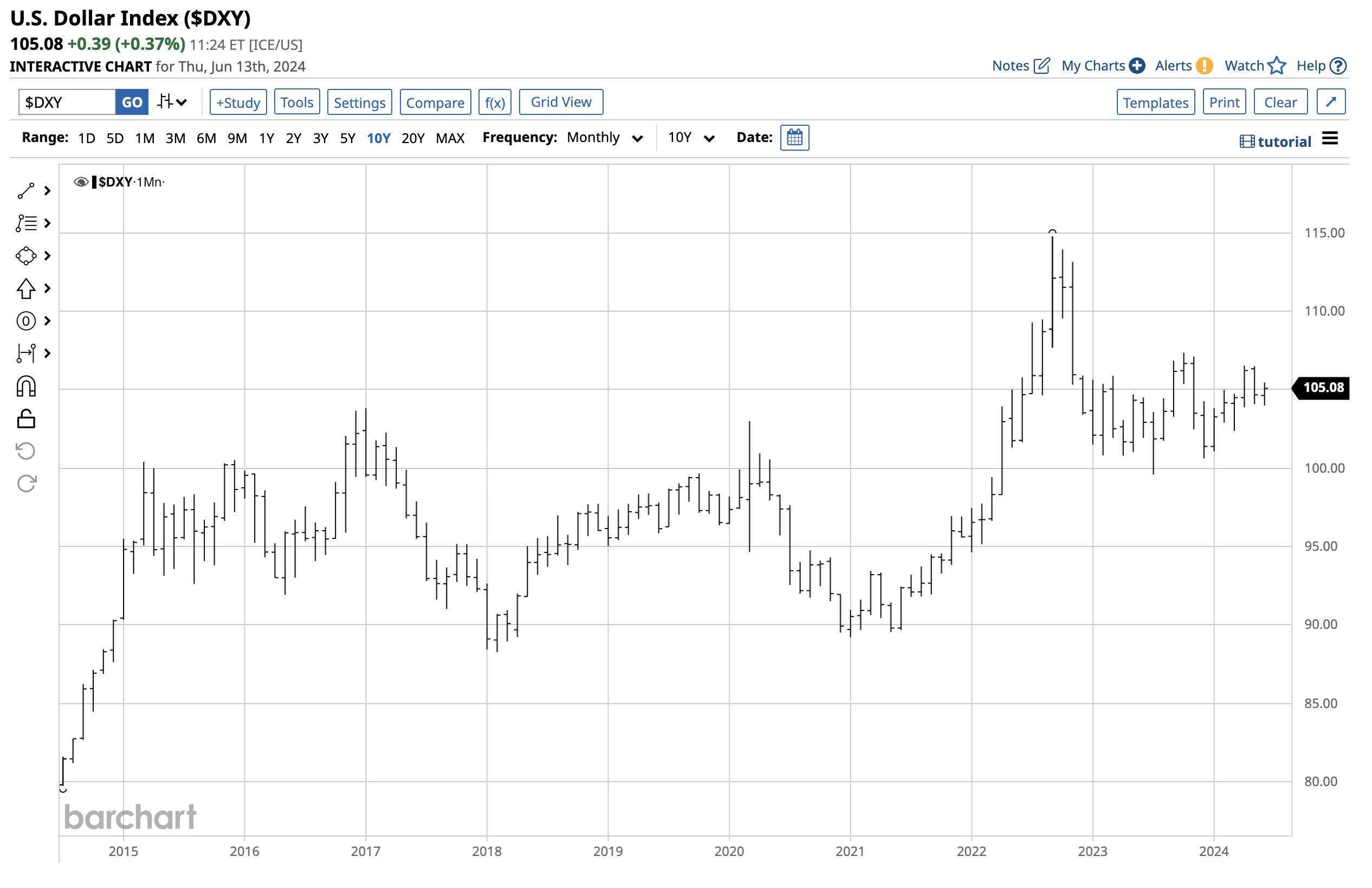Toggle $DXY series visibility eye icon

click(x=81, y=182)
